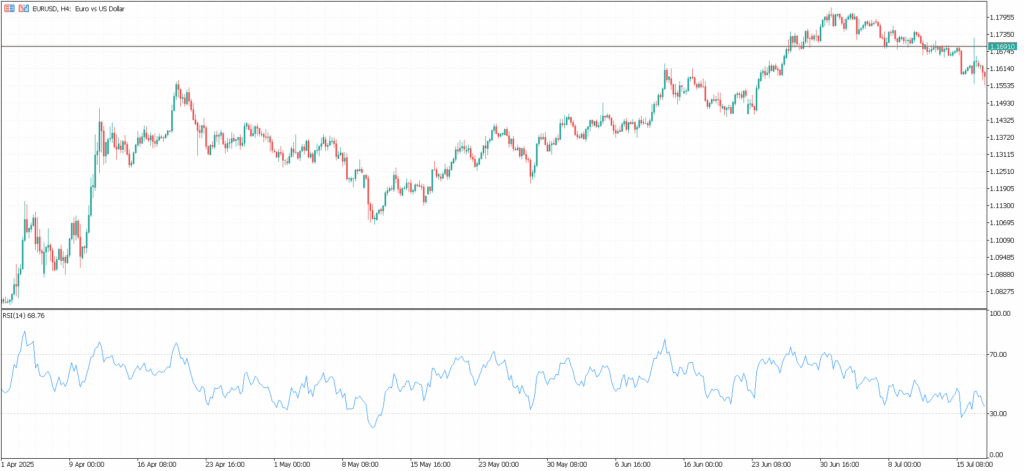Click the RSI(14) 68.76 indicator label
Viewport: 1024px width, 471px height.
click(x=24, y=316)
